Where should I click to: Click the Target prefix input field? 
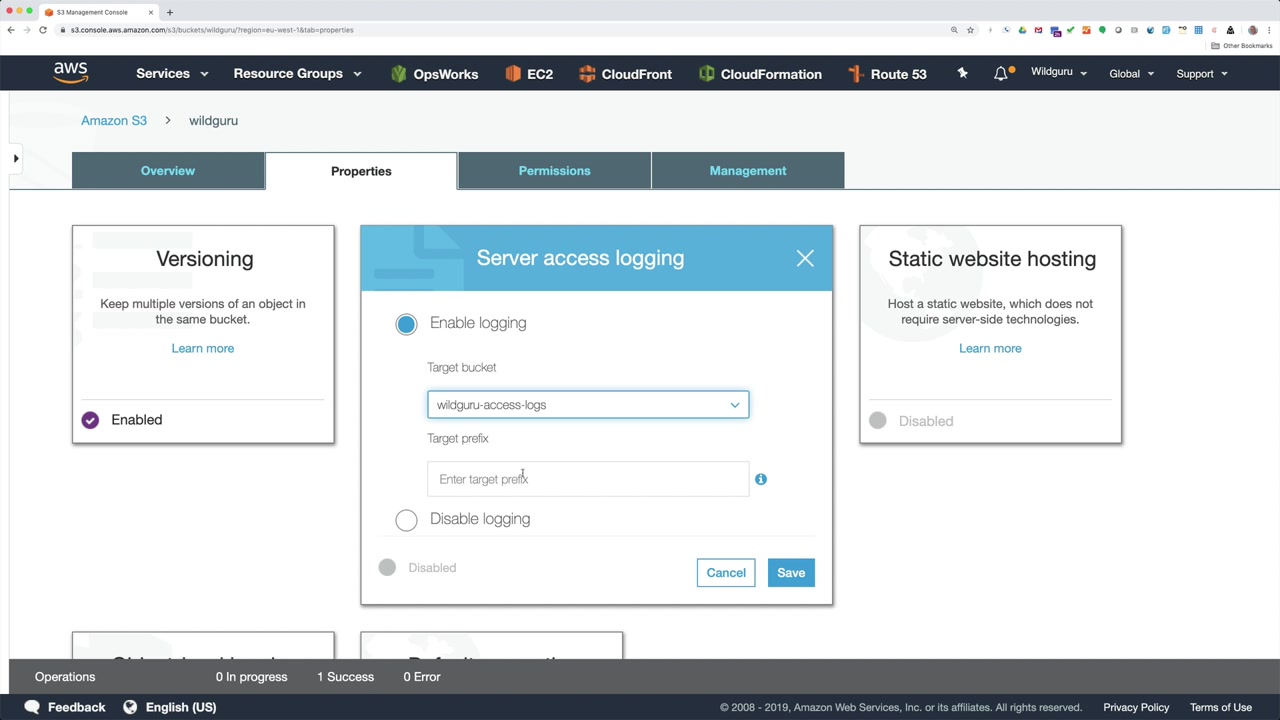point(588,479)
